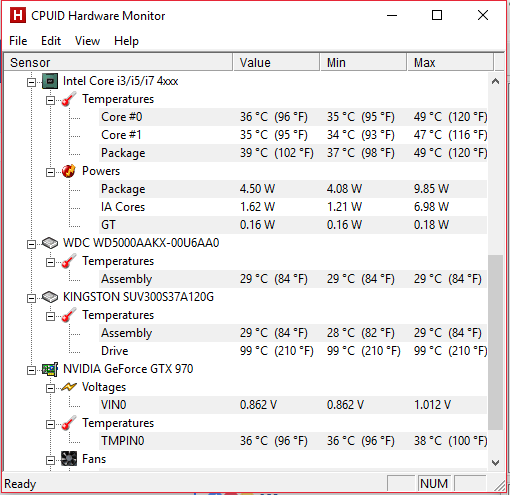This screenshot has width=510, height=495.
Task: Collapse the WDC WD5000AAKX-00U6AA0 node
Action: (x=31, y=244)
